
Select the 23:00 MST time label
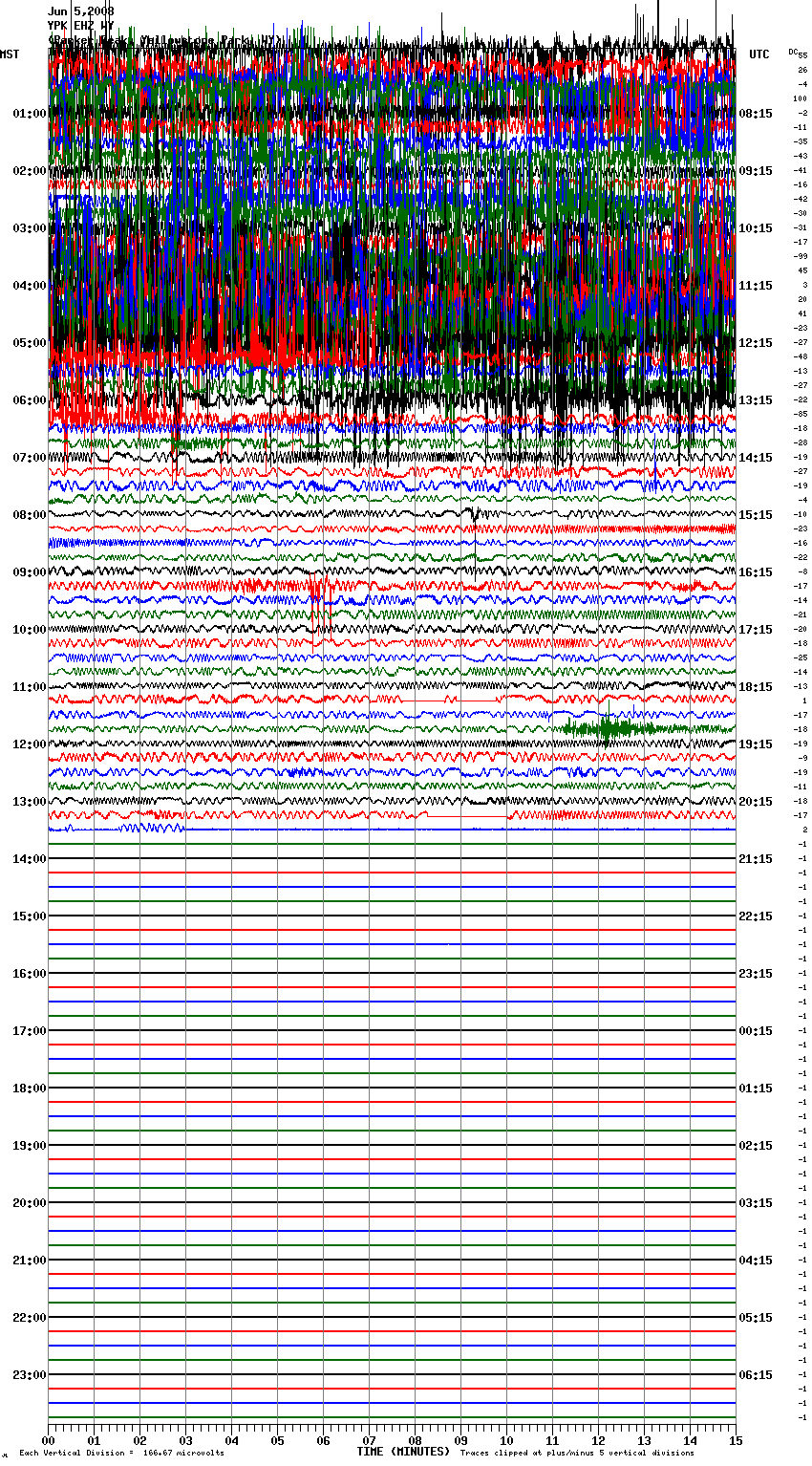(x=30, y=1375)
